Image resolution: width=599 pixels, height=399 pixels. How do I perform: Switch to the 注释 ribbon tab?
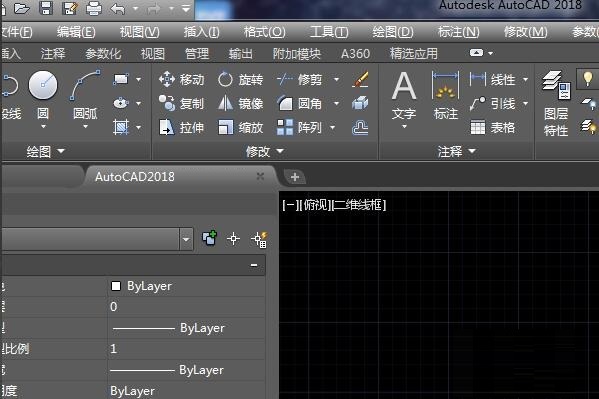coord(53,54)
